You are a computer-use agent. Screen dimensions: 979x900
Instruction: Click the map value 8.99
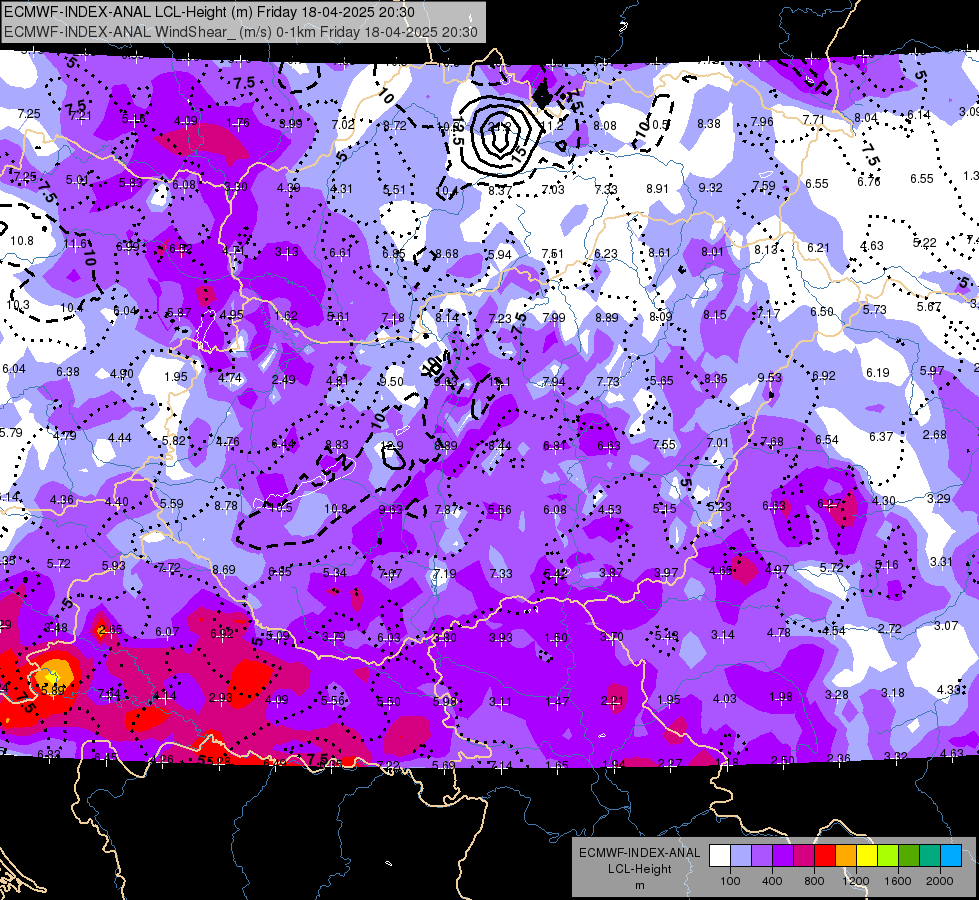[290, 124]
